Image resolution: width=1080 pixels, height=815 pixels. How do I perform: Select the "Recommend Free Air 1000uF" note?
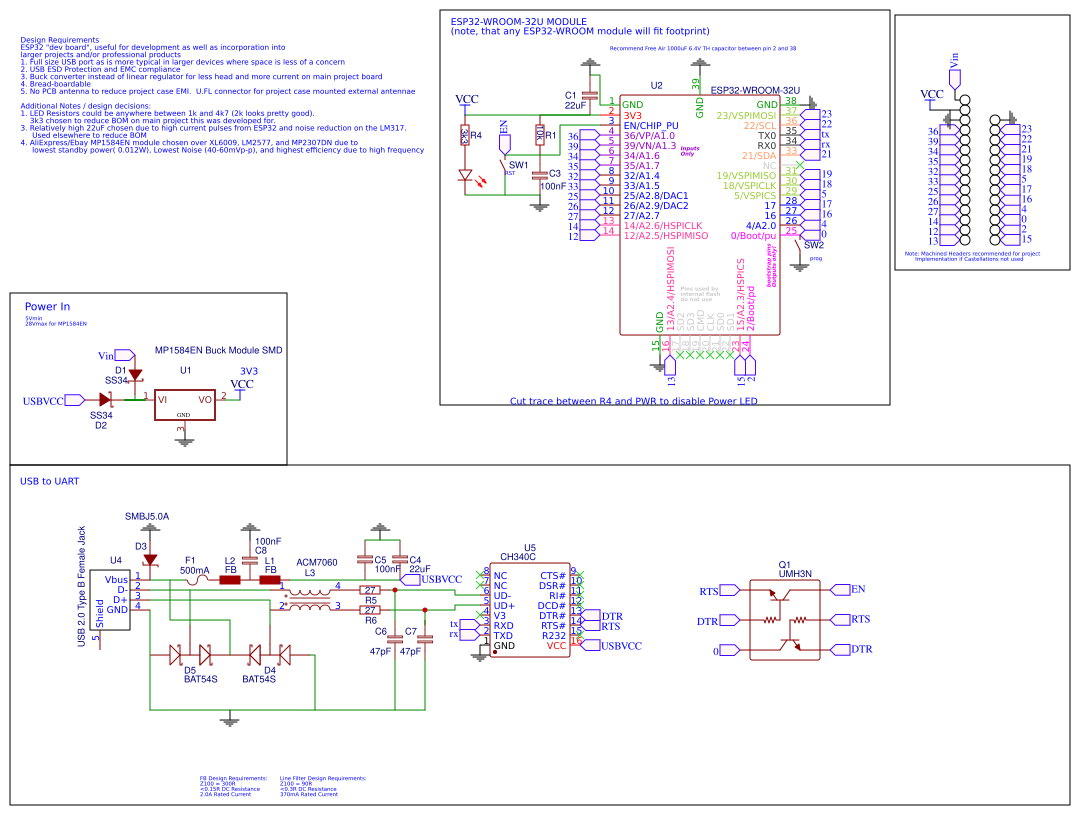click(703, 48)
